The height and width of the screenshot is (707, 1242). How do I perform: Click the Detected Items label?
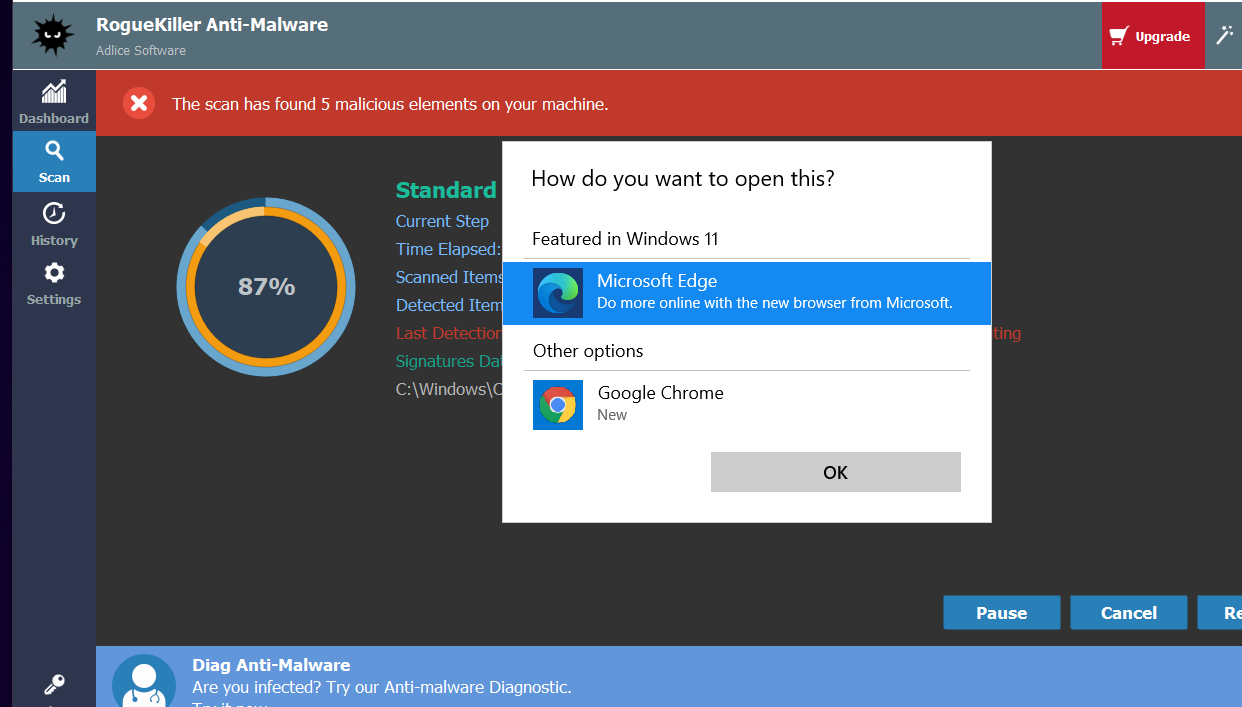(x=449, y=305)
